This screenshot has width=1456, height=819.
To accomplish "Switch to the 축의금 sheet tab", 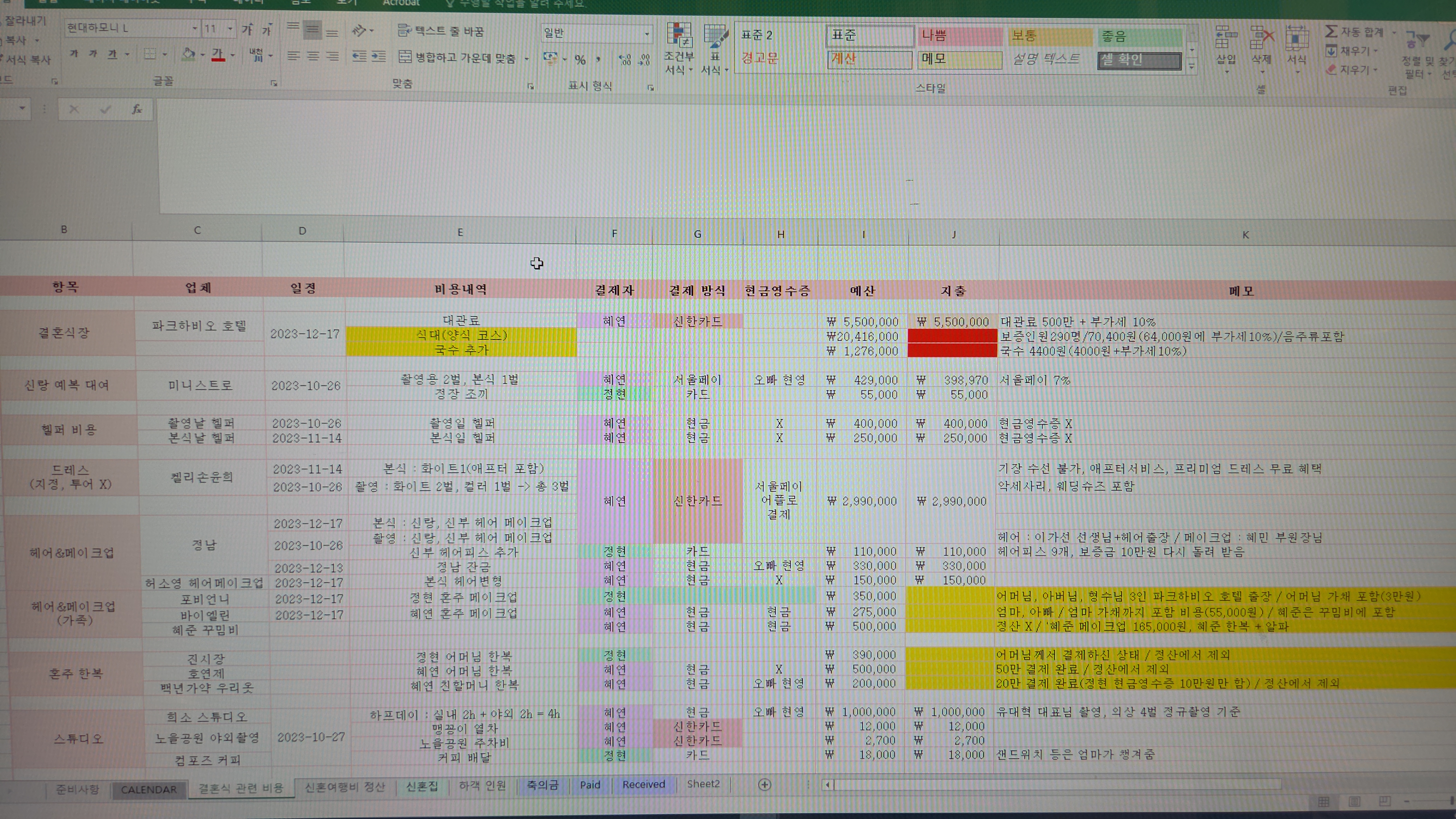I will point(543,784).
